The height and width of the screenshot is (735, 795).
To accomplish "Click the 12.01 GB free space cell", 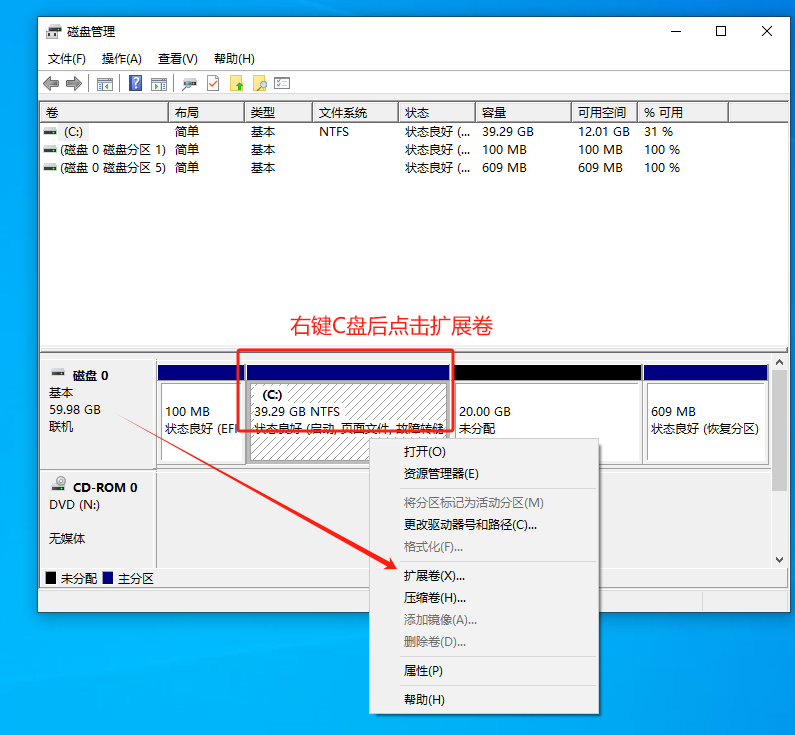I will 604,132.
